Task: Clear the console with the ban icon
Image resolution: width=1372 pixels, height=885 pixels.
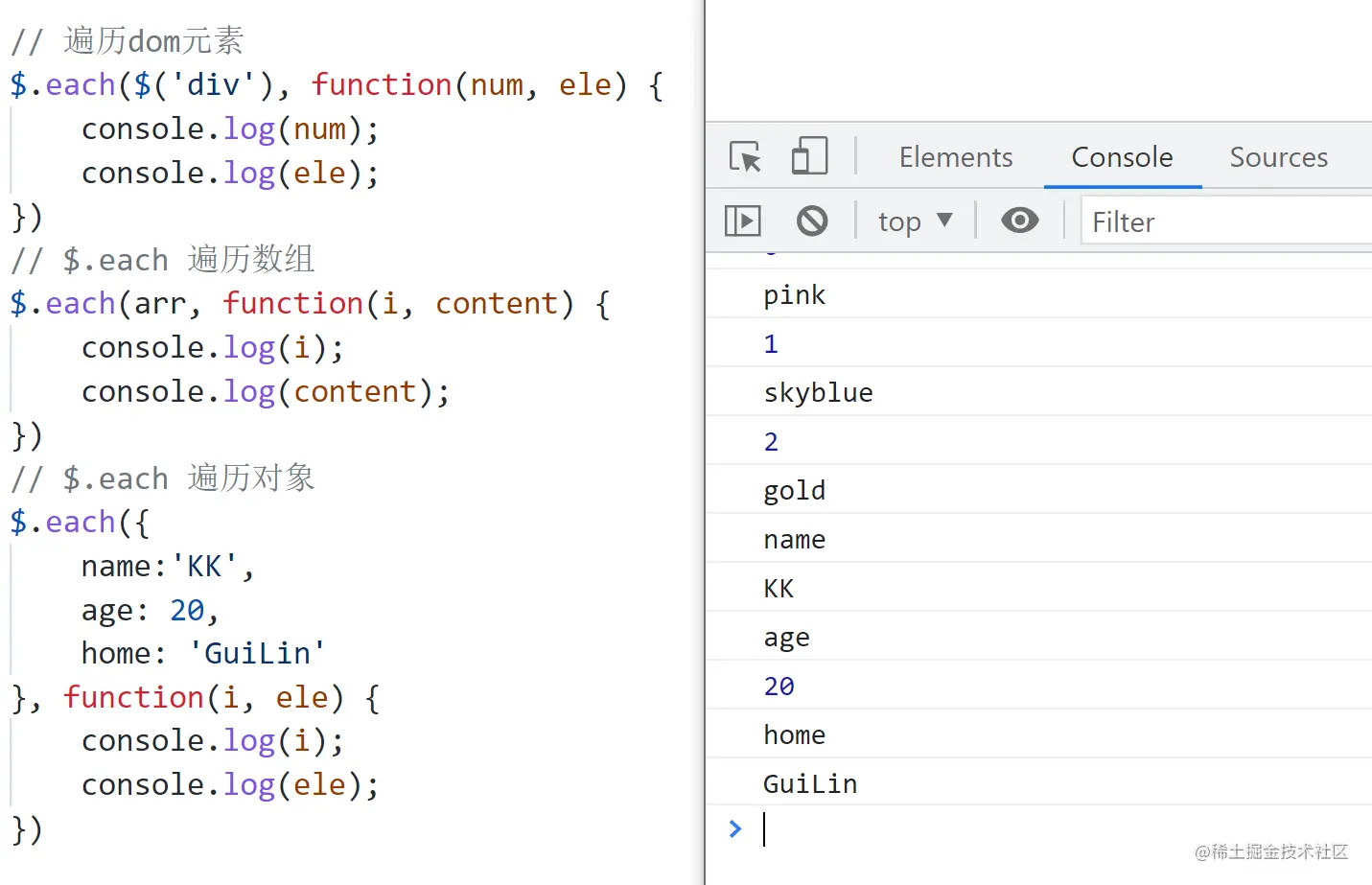Action: coord(812,221)
